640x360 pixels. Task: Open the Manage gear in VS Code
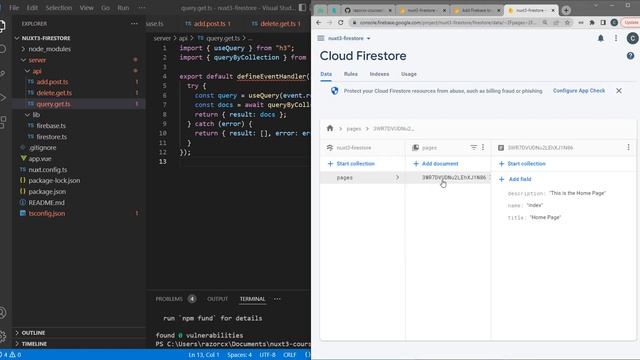(x=2, y=336)
